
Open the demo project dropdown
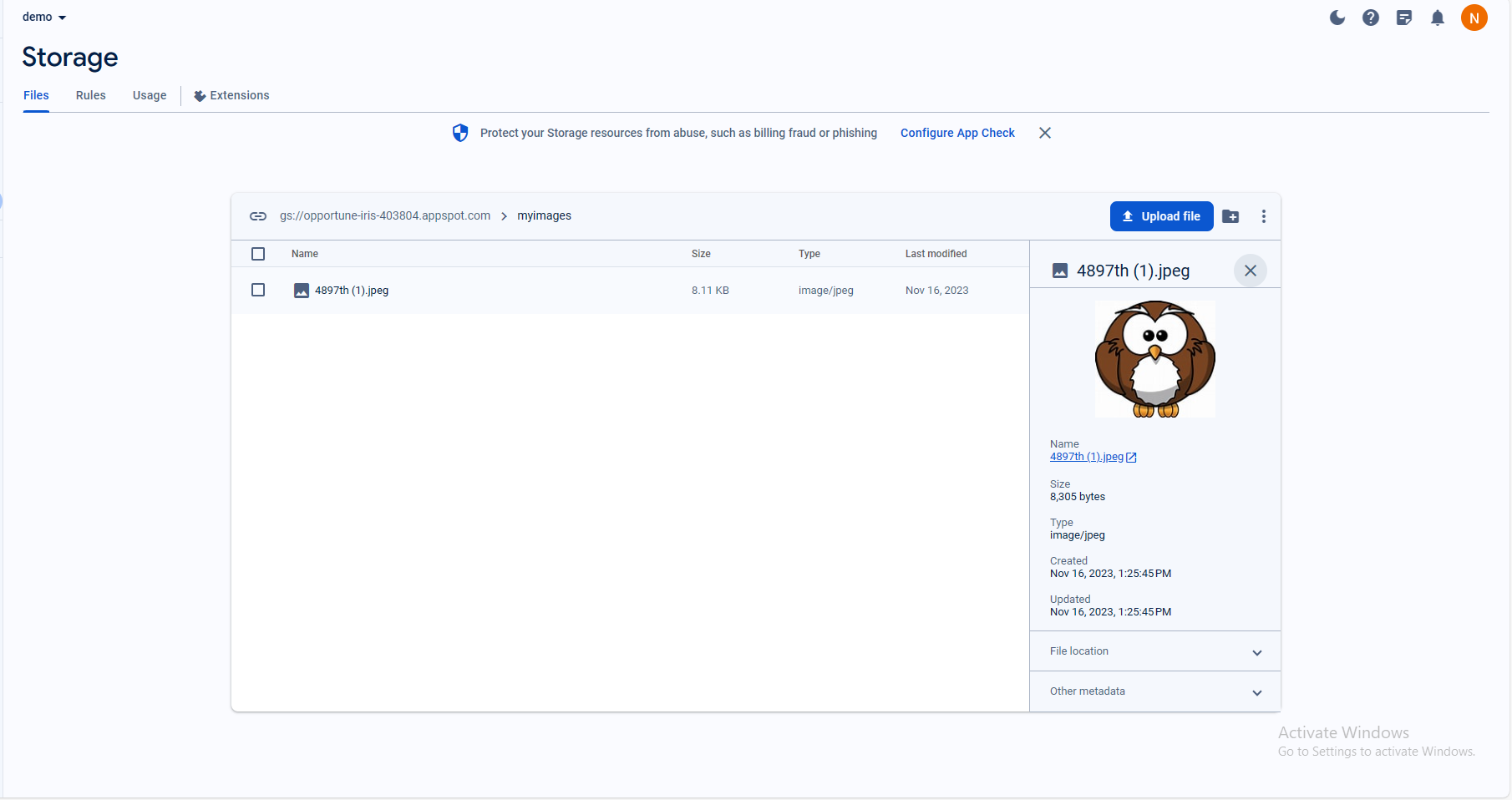(44, 17)
